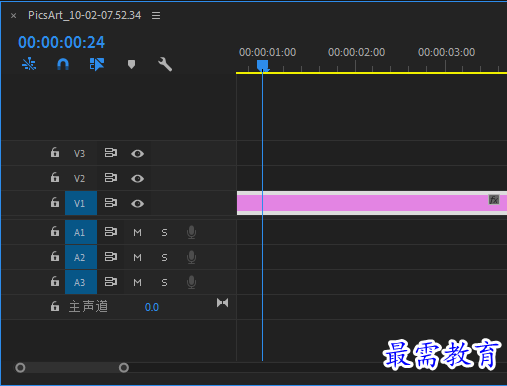Click the ruler at 00:00:01:00
507x386 pixels.
click(267, 52)
